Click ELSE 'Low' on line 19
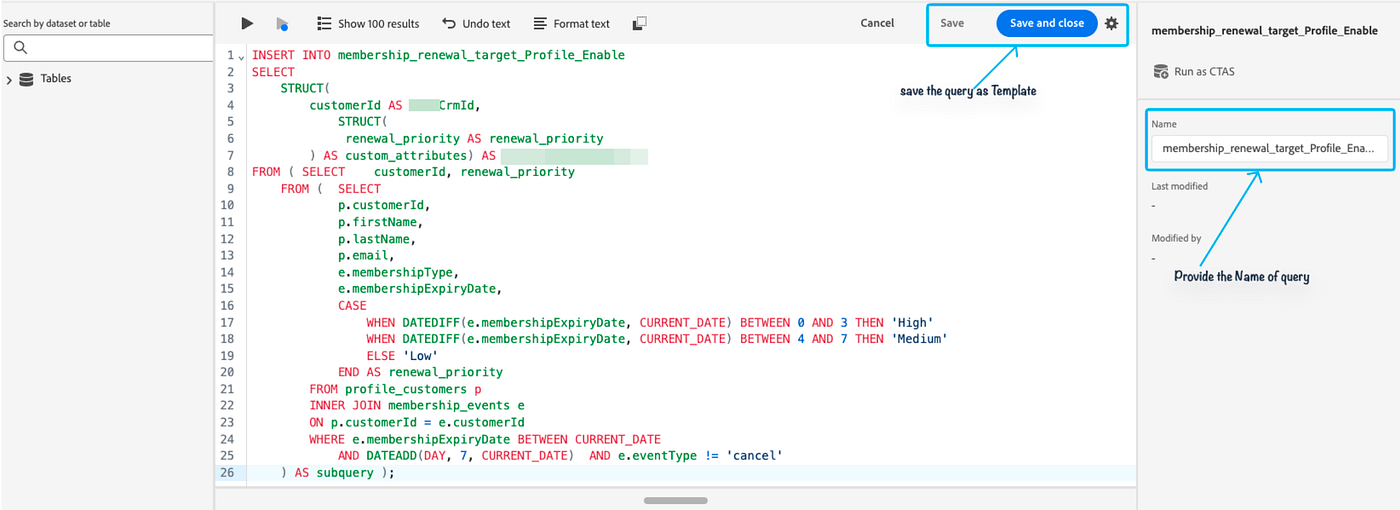Viewport: 1400px width, 510px height. [402, 355]
